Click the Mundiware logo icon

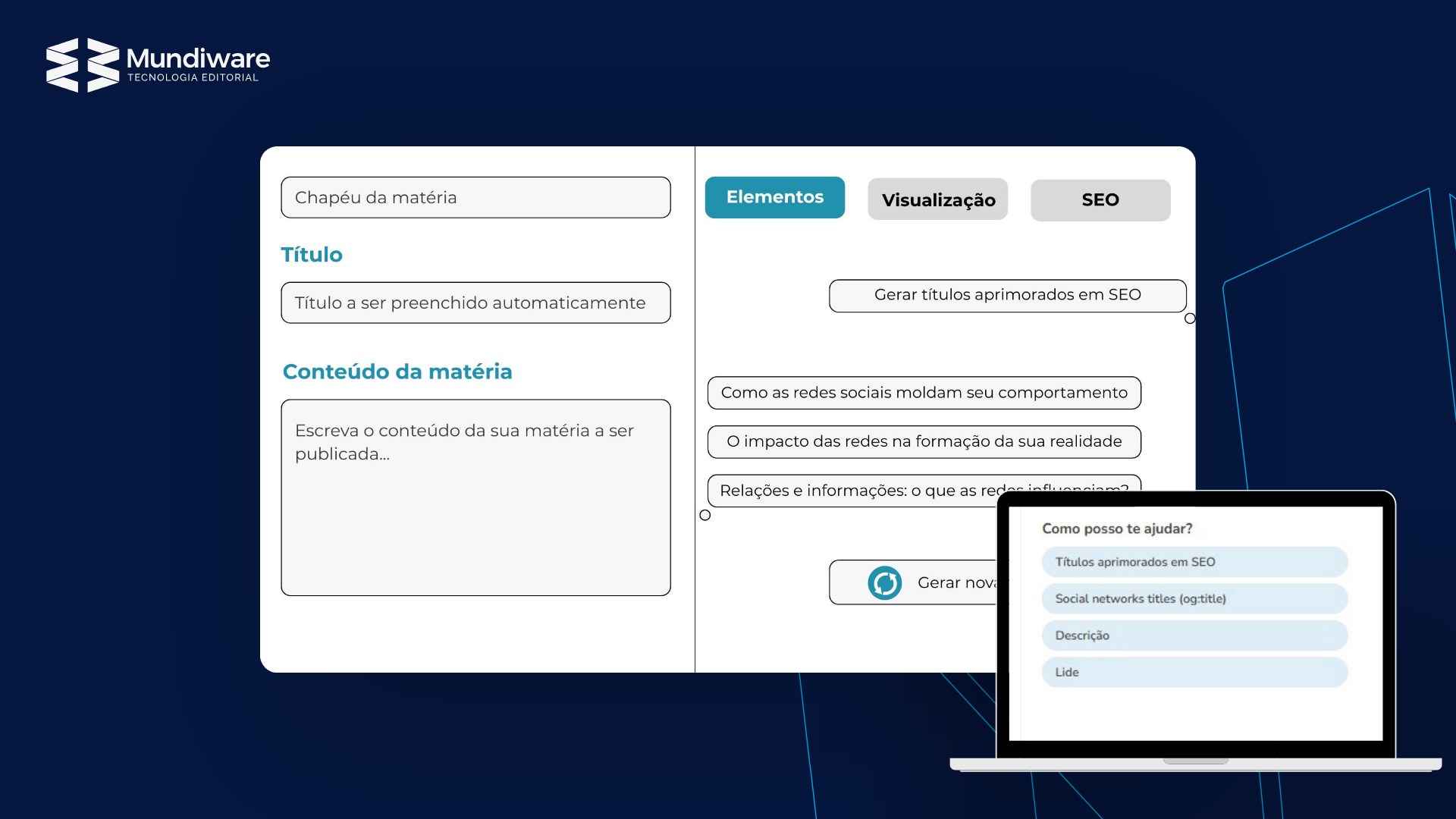pos(83,64)
